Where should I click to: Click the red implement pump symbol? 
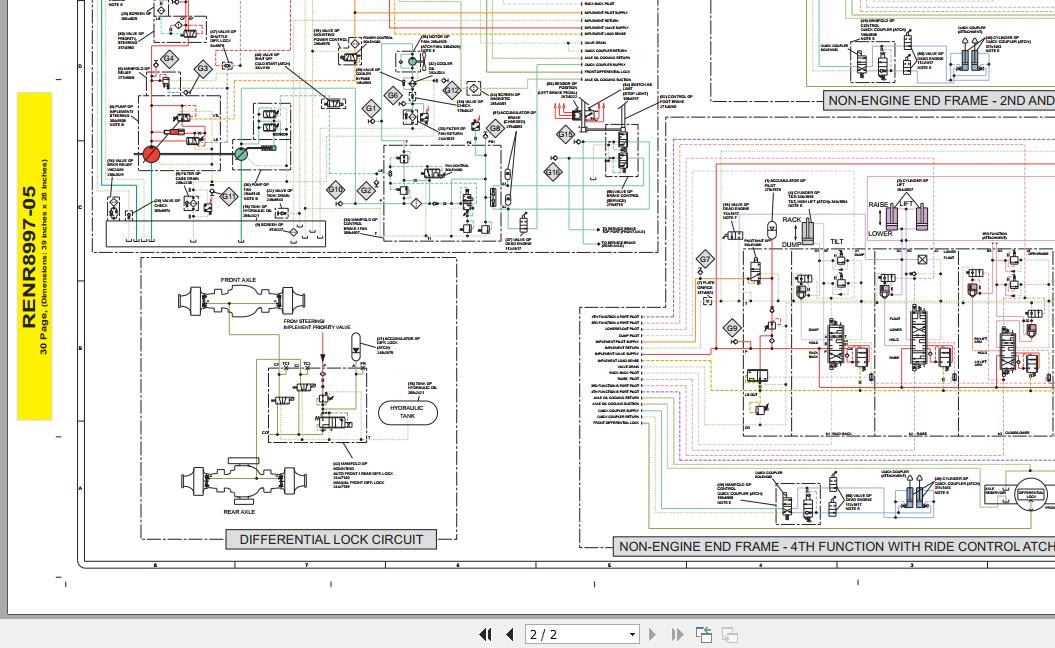[151, 155]
